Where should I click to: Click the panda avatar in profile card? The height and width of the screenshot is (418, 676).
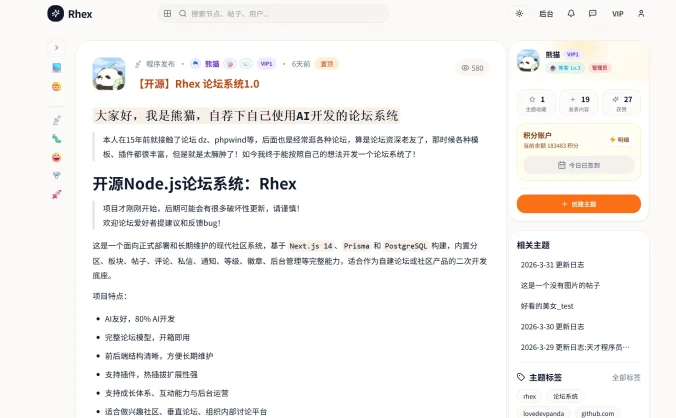pyautogui.click(x=528, y=61)
